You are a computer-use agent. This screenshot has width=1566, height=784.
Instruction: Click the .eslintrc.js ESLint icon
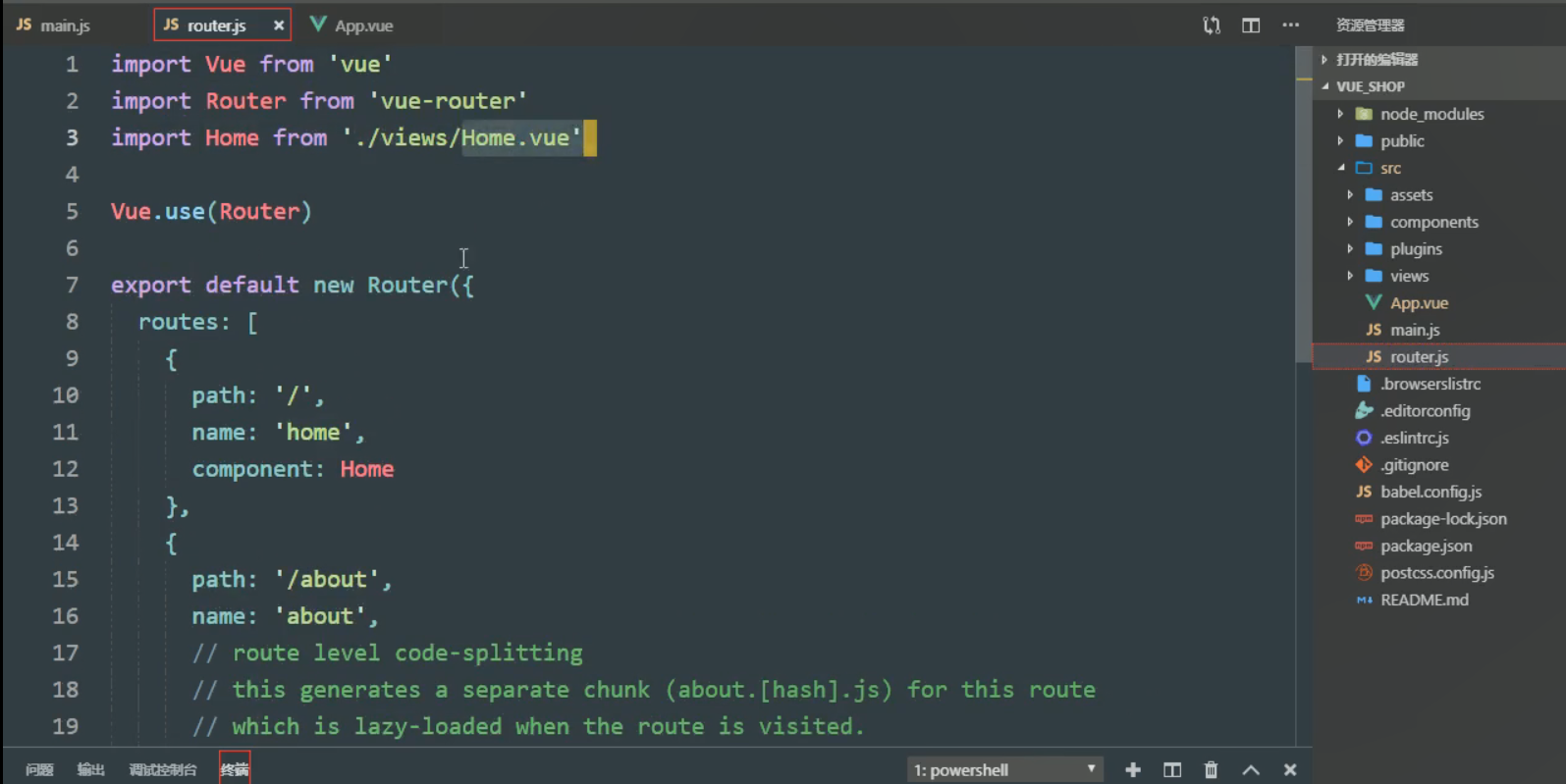point(1364,438)
